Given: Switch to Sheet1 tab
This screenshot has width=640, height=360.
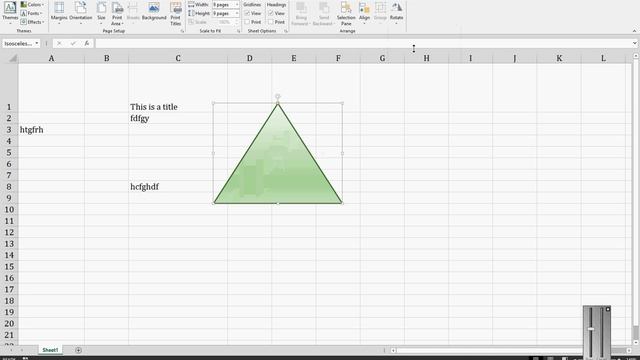Looking at the screenshot, I should 50,350.
